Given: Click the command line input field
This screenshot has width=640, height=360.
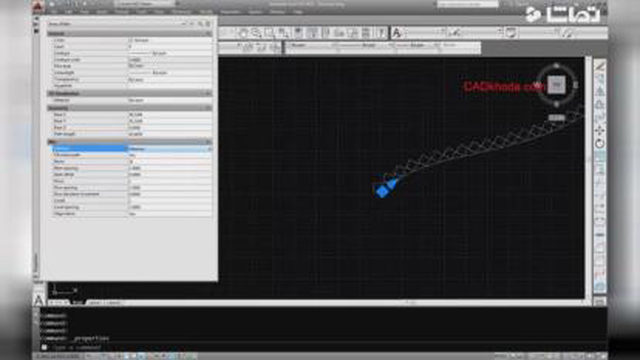Looking at the screenshot, I should pyautogui.click(x=322, y=348).
